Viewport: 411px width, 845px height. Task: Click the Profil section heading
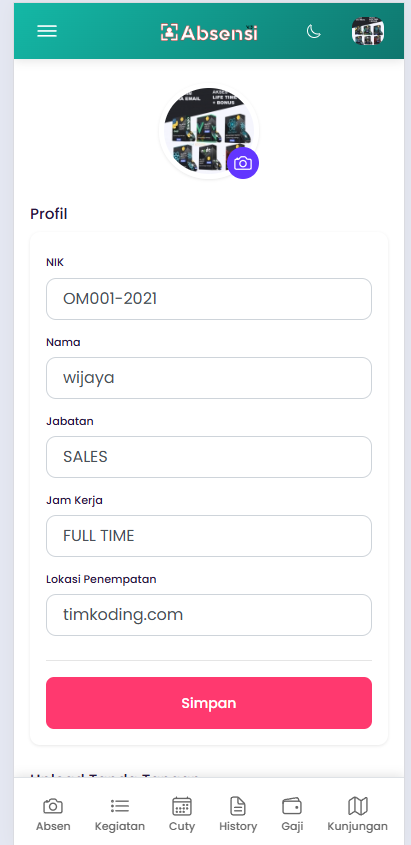click(x=48, y=214)
